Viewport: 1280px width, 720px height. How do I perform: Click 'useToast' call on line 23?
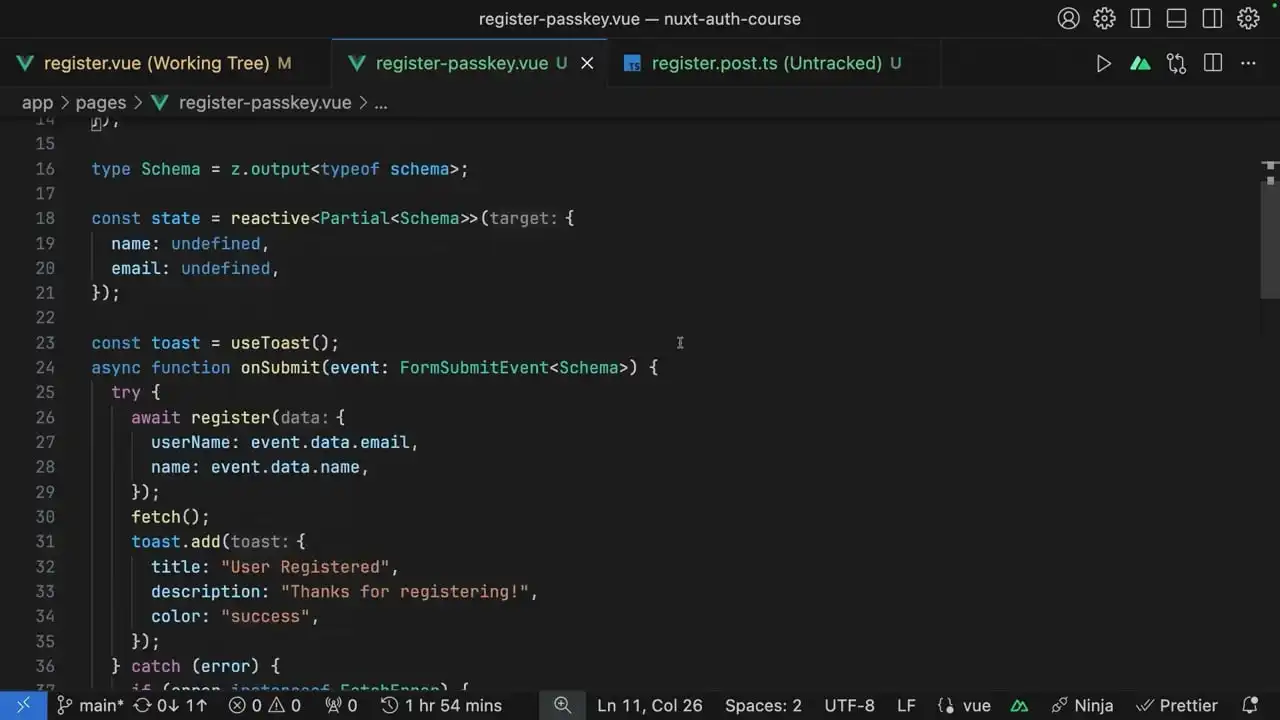[x=270, y=343]
